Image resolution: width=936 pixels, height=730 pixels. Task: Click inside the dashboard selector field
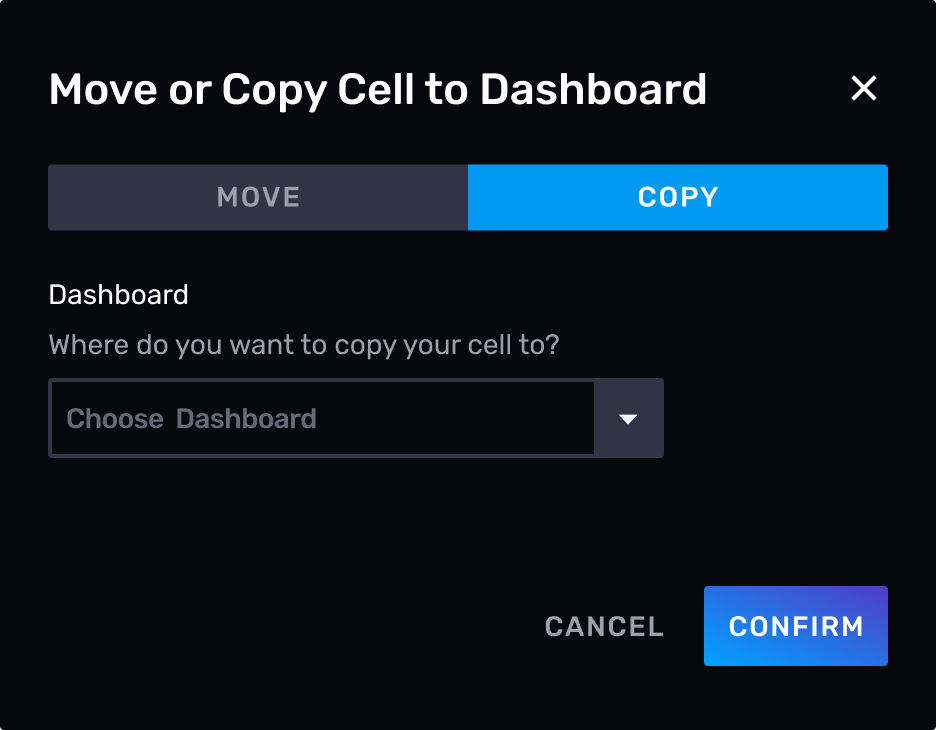click(x=322, y=418)
